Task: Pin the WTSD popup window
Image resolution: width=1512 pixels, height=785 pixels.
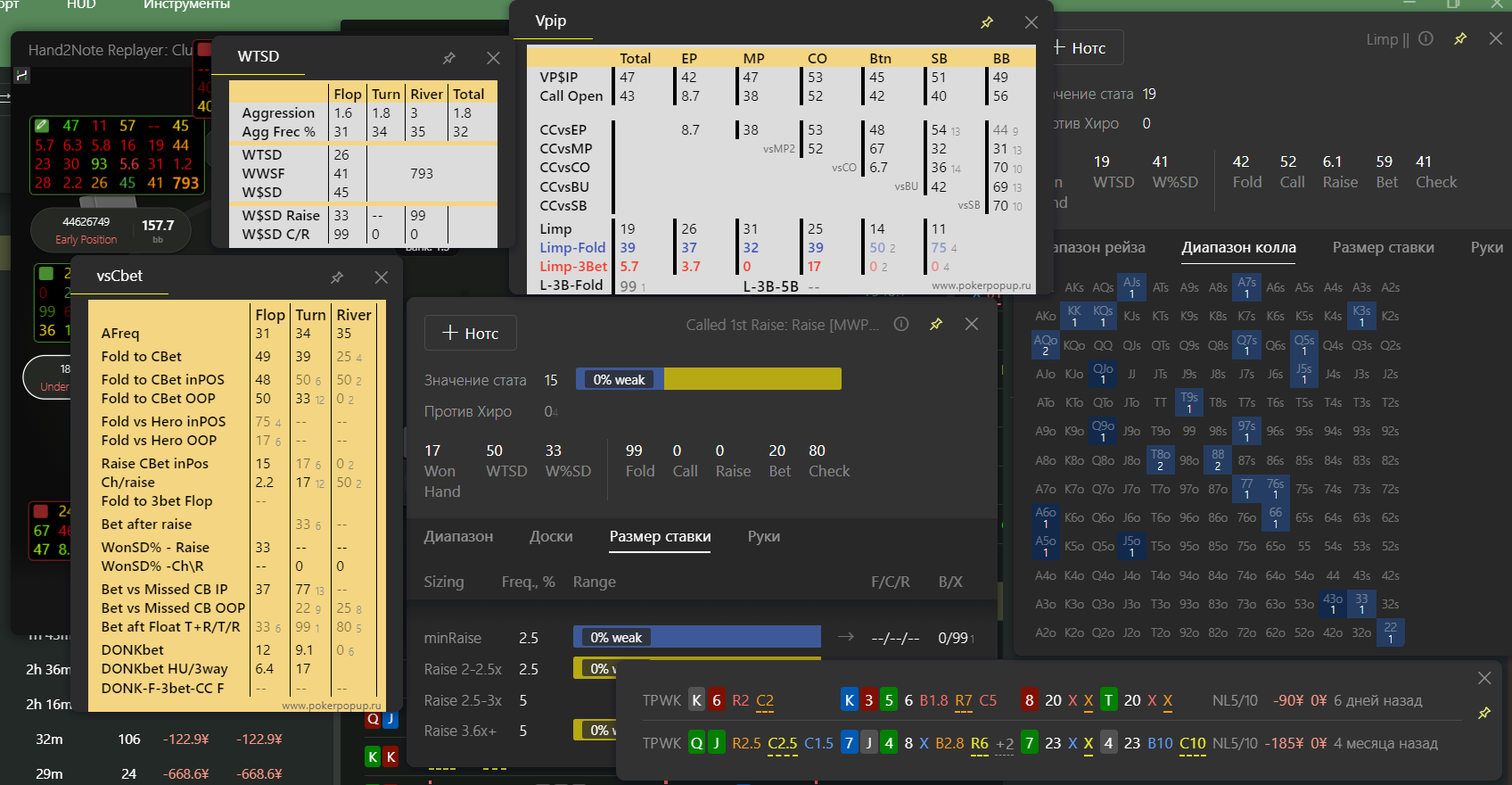Action: click(x=449, y=58)
